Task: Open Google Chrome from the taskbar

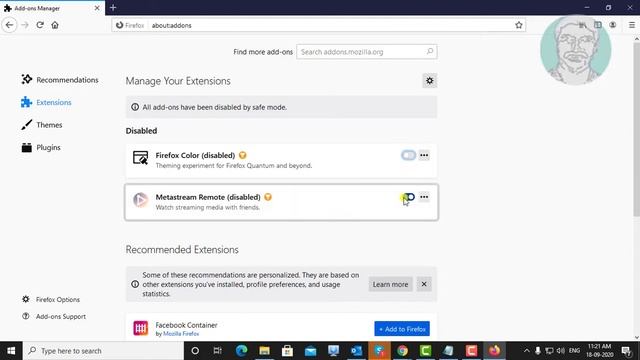Action: (x=402, y=351)
